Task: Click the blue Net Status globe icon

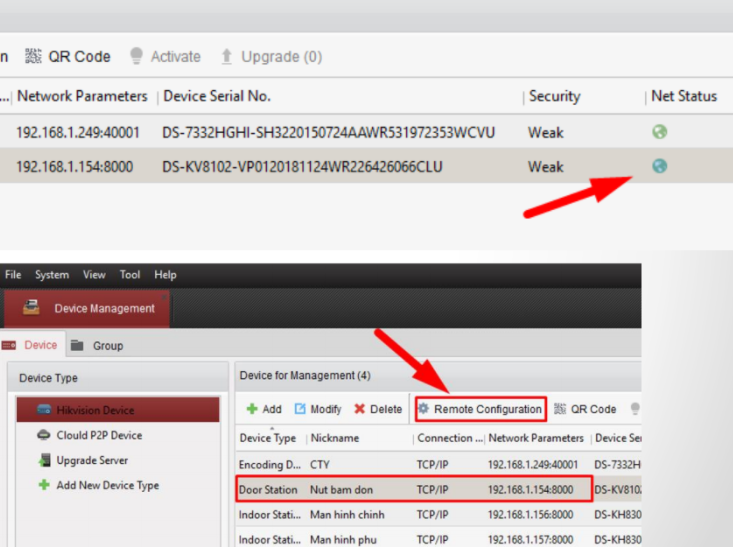Action: [659, 167]
